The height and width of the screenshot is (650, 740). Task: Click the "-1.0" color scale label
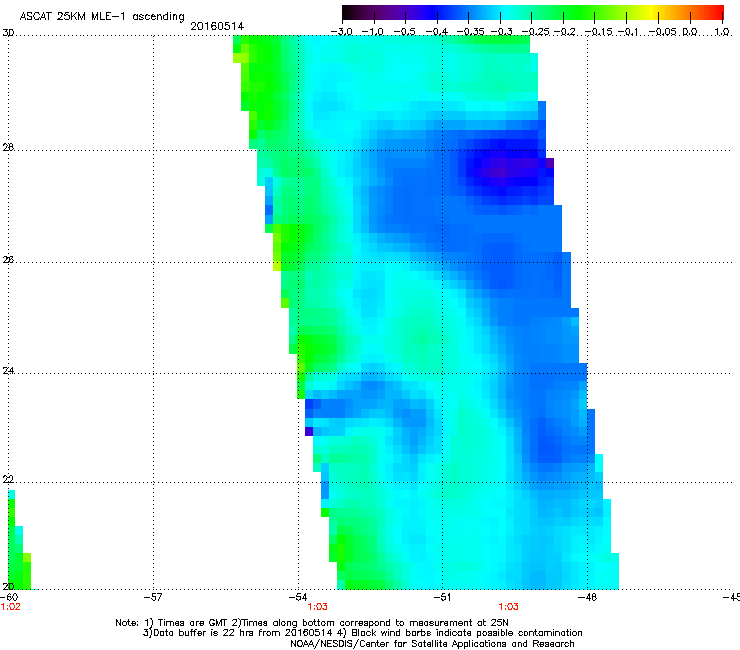(373, 32)
